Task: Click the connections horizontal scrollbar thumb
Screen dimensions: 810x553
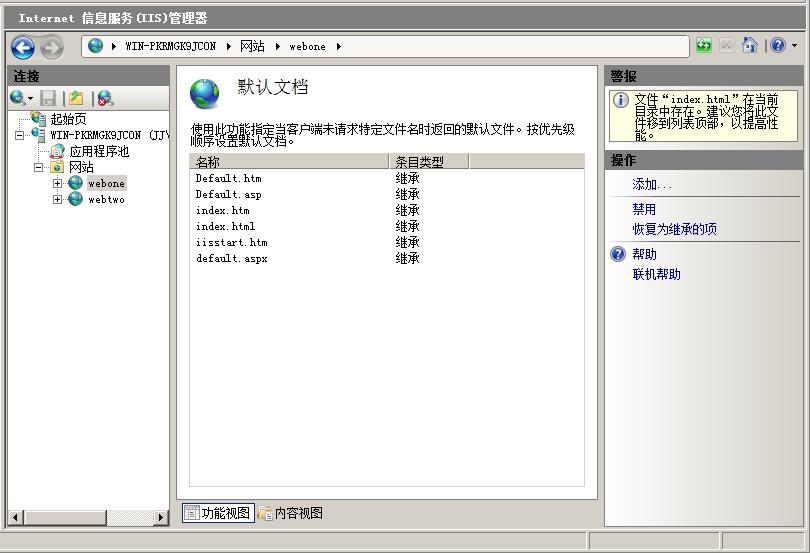Action: [66, 517]
